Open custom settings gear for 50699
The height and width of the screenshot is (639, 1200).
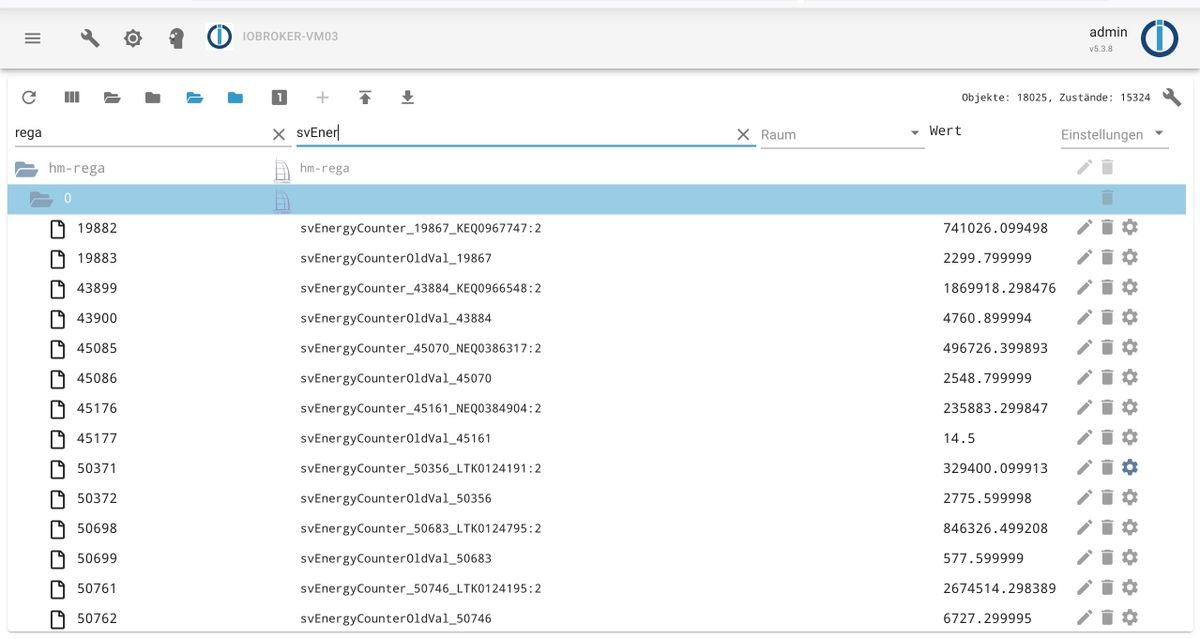coord(1130,558)
